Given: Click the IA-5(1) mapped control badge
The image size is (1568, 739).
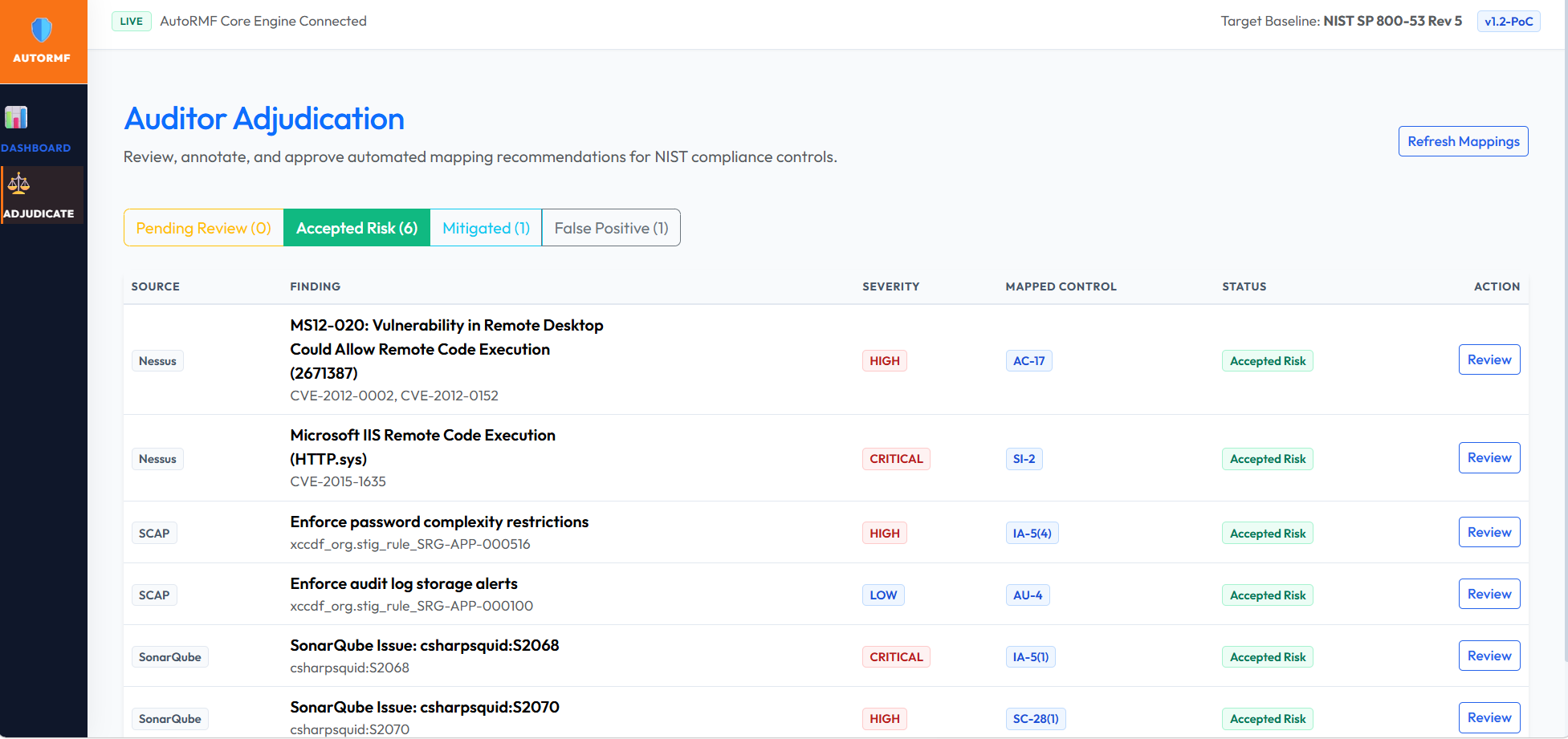Looking at the screenshot, I should (x=1031, y=657).
